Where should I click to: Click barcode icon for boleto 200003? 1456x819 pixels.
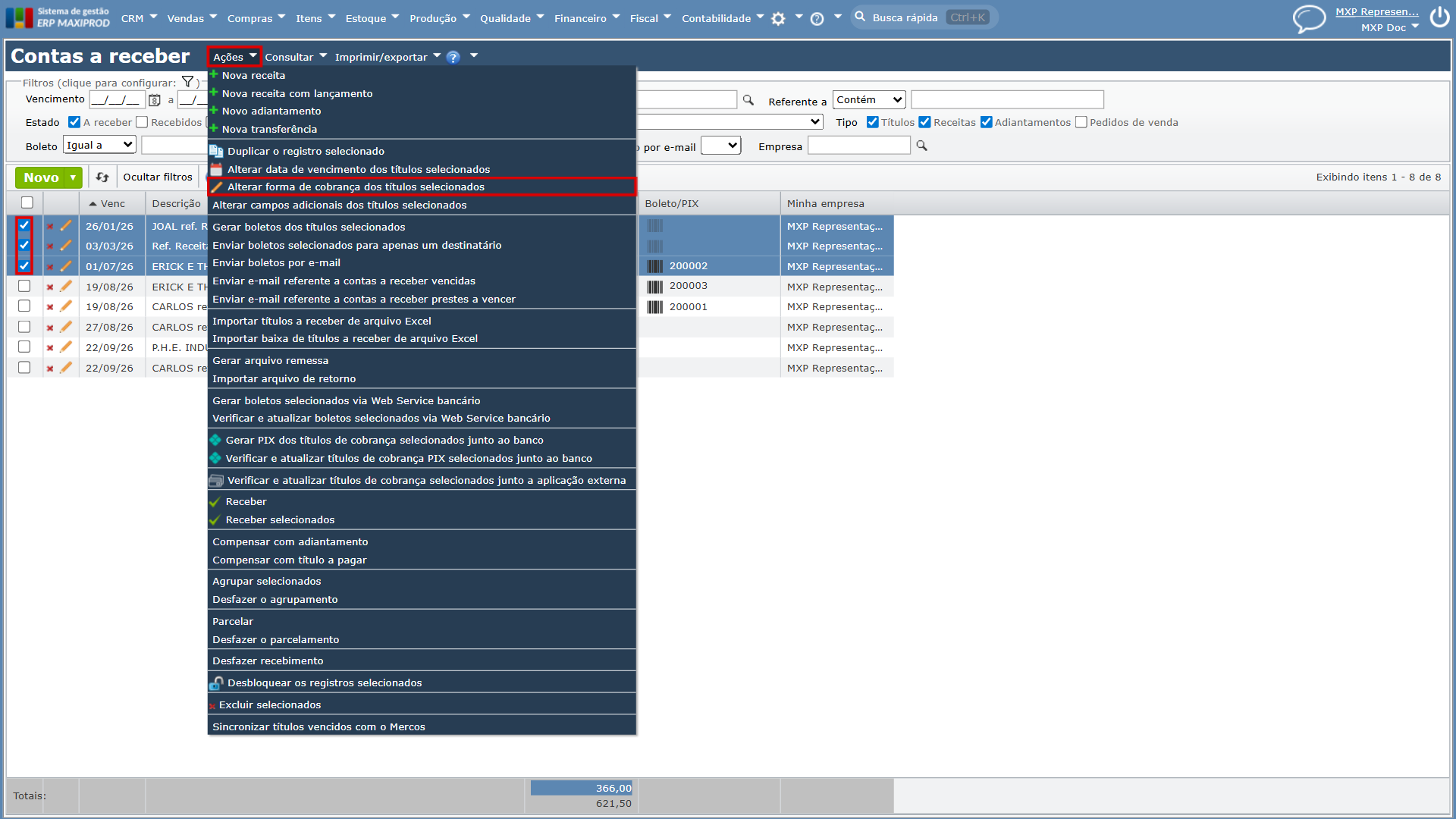tap(655, 287)
